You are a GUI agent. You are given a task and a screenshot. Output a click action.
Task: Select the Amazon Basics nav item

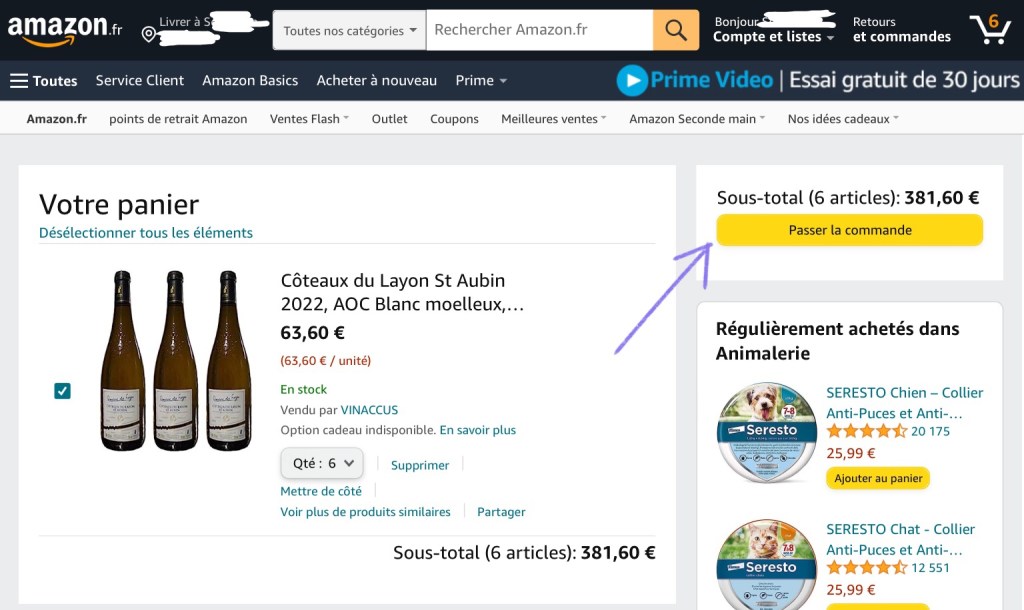click(x=250, y=80)
